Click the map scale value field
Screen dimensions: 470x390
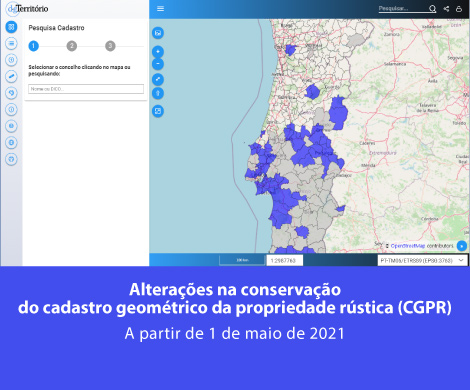coord(285,260)
